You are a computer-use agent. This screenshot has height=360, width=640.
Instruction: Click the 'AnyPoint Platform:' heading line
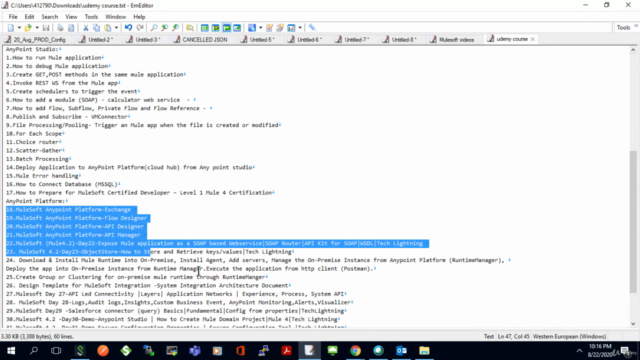click(x=36, y=201)
